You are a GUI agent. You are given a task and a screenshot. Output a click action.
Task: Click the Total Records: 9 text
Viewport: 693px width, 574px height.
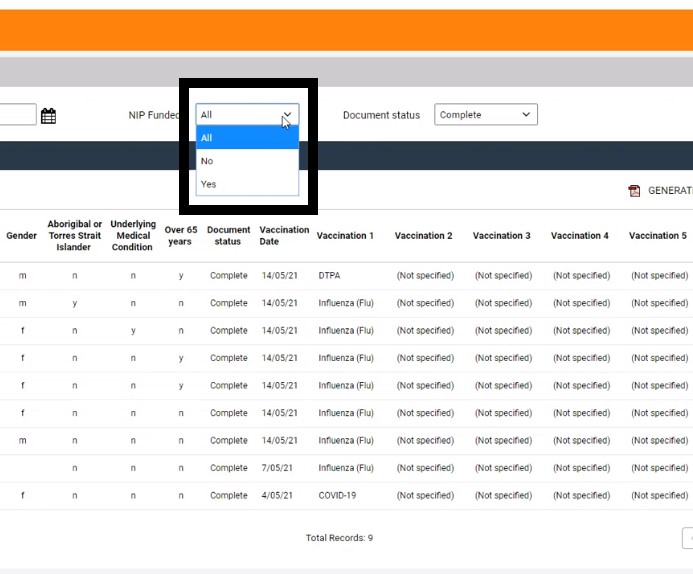339,538
